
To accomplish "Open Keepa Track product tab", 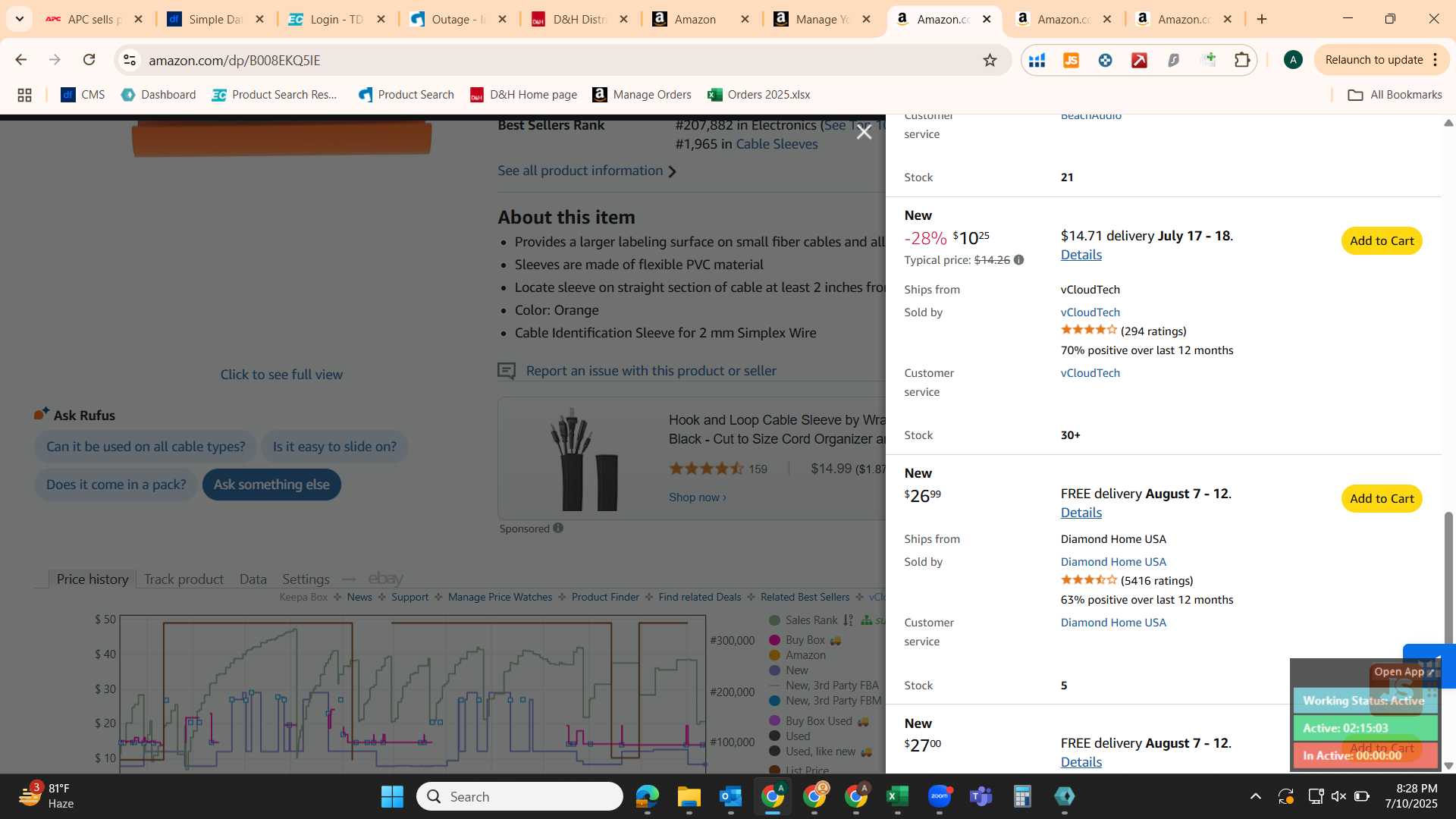I will click(x=184, y=579).
